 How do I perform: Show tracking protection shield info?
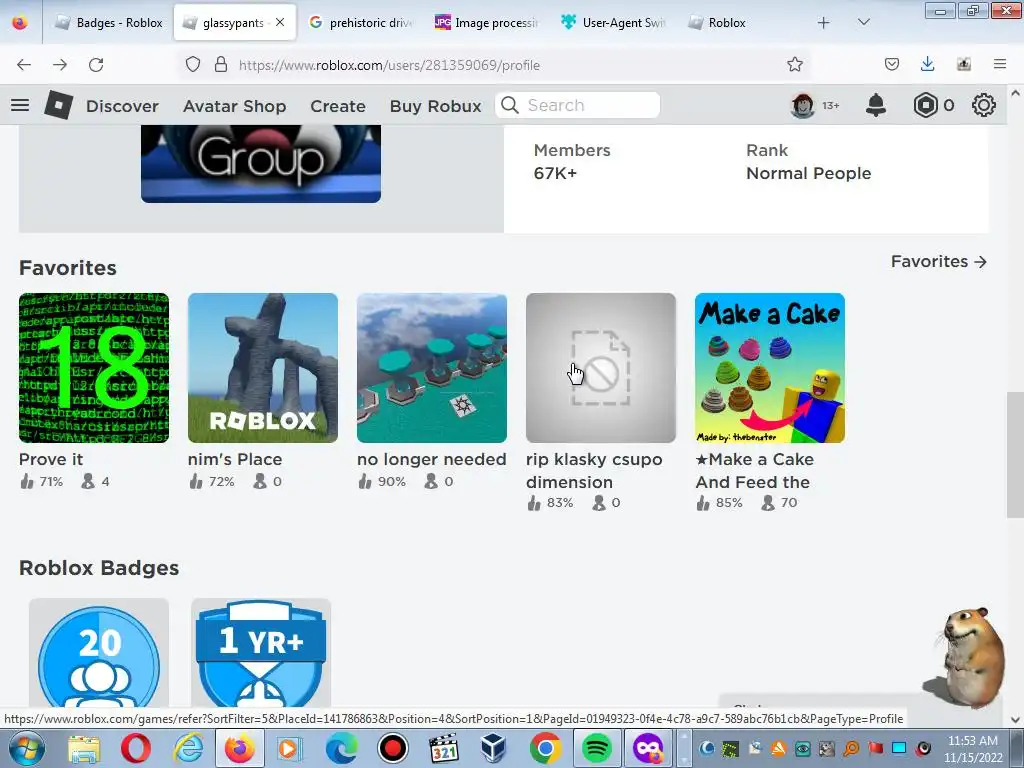pos(193,65)
